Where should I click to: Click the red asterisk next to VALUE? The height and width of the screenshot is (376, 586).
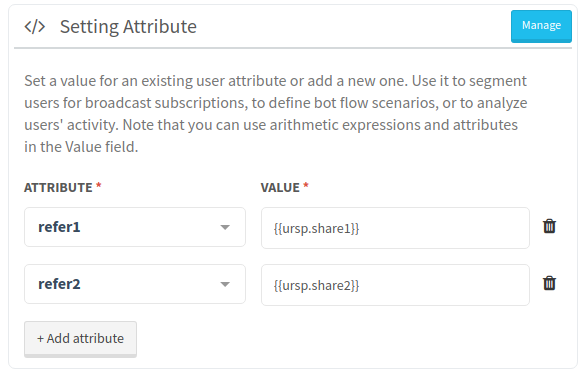click(x=306, y=185)
